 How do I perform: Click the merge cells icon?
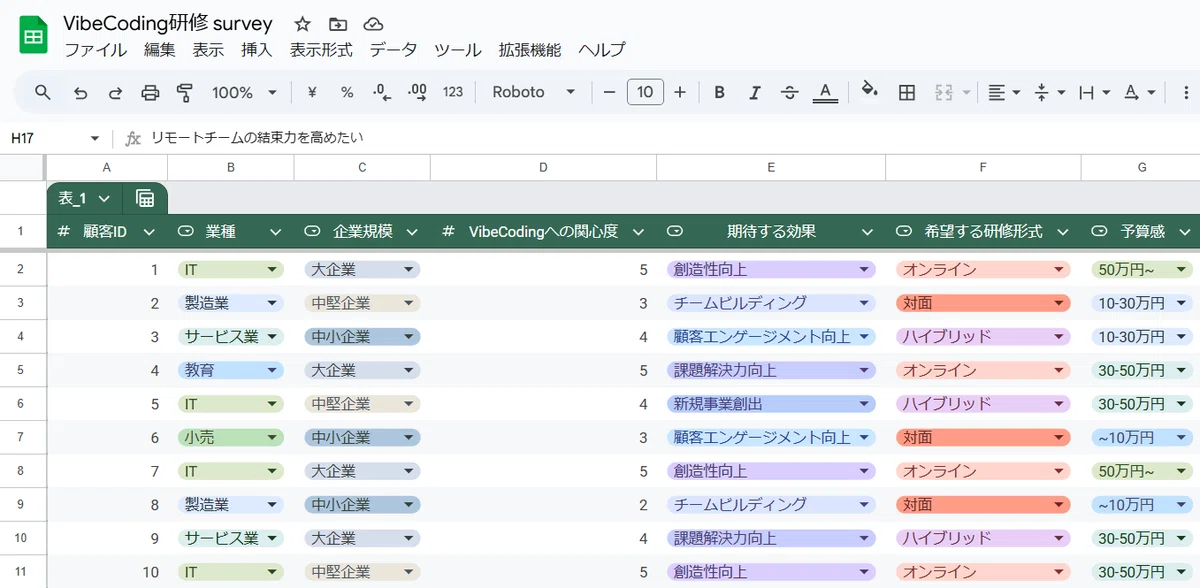click(x=943, y=92)
